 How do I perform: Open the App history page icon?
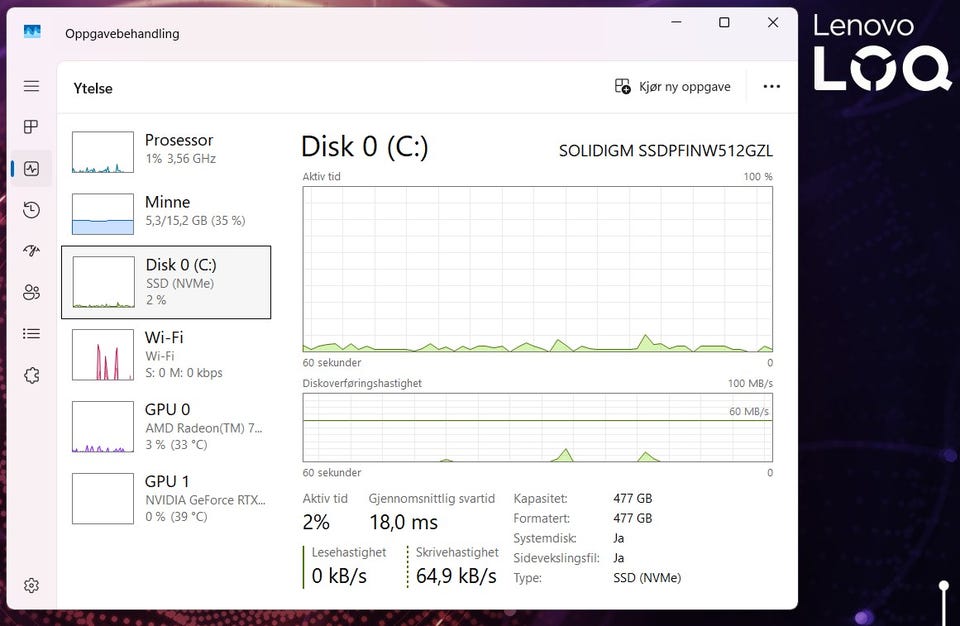click(x=31, y=210)
